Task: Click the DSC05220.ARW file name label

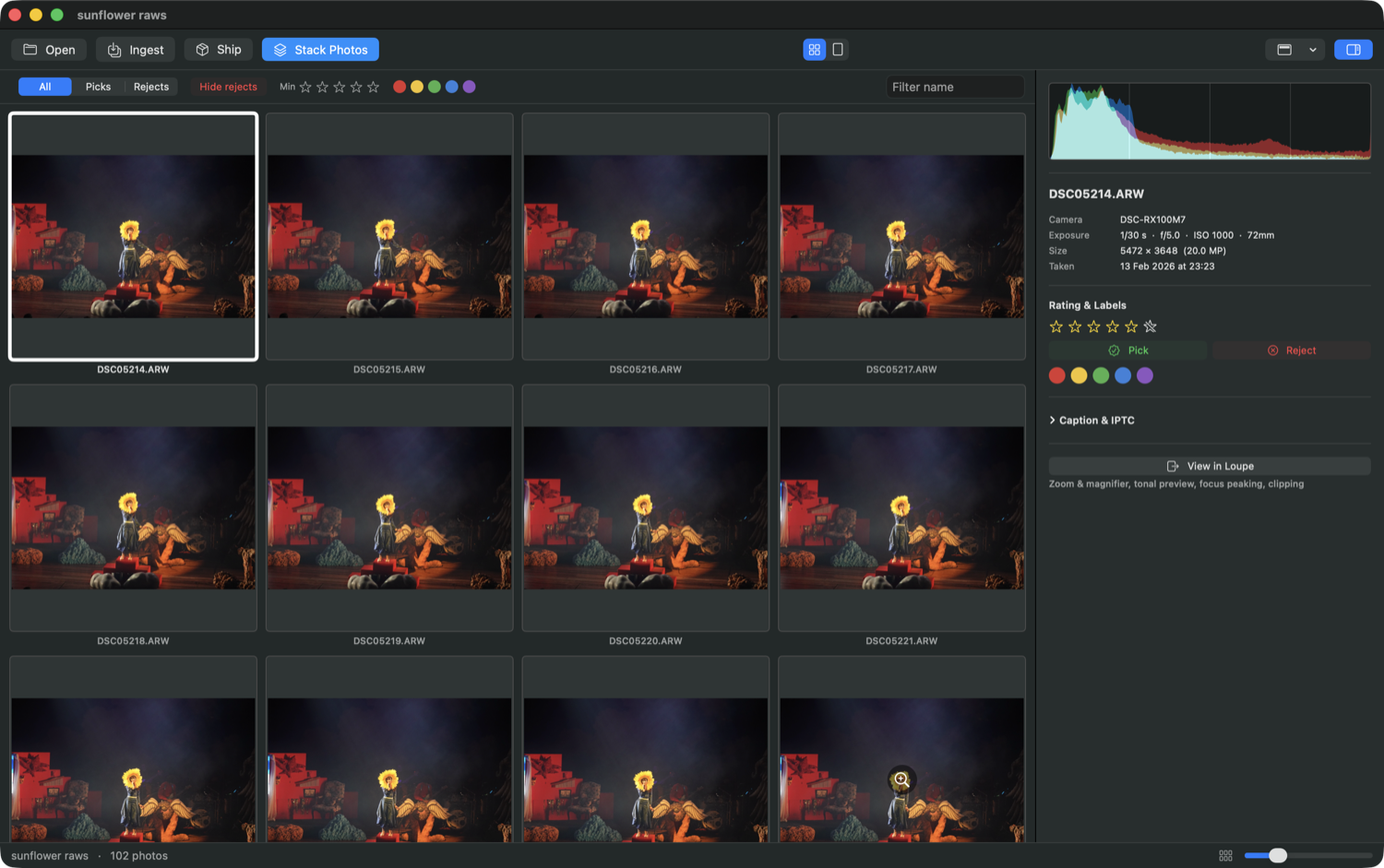Action: pos(646,641)
